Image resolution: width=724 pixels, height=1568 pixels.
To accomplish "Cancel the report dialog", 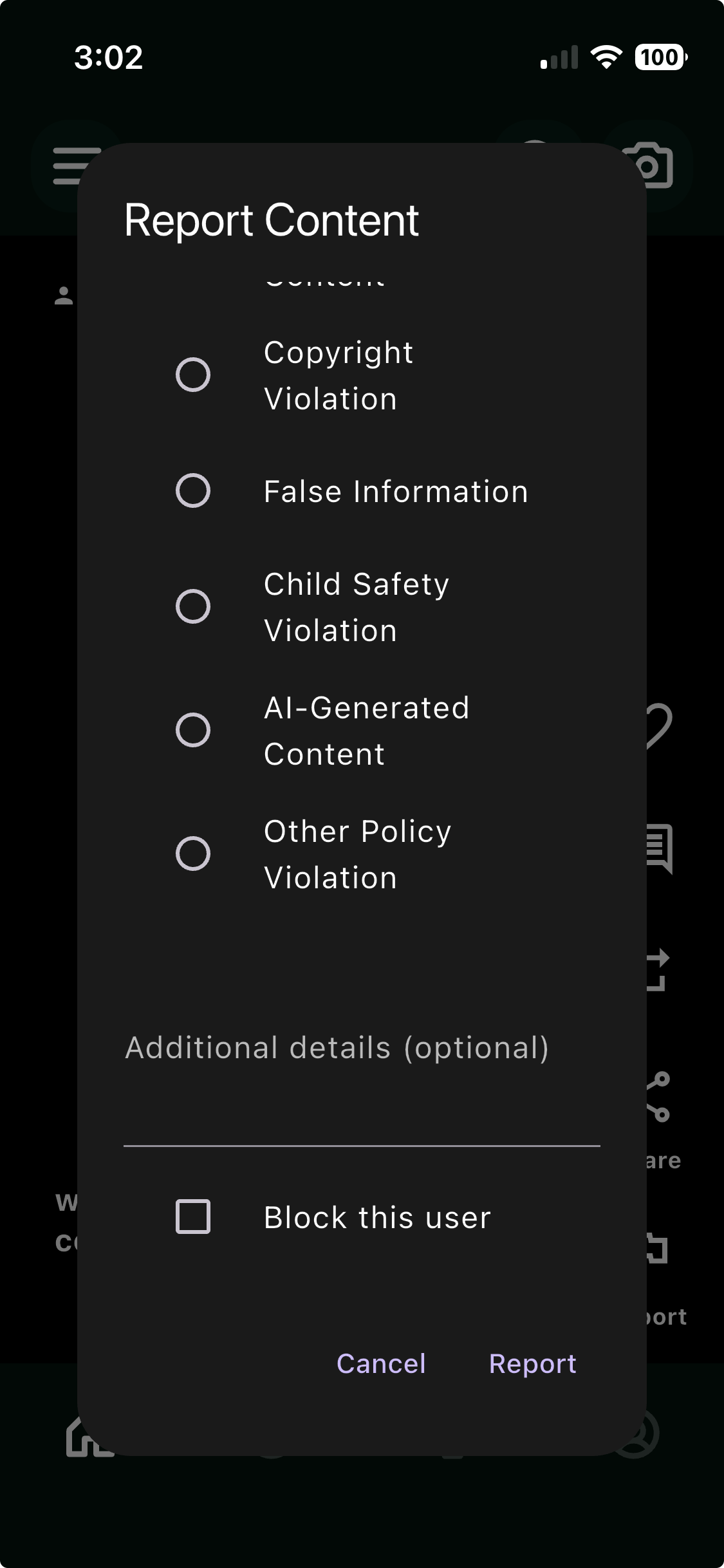I will pyautogui.click(x=380, y=1363).
